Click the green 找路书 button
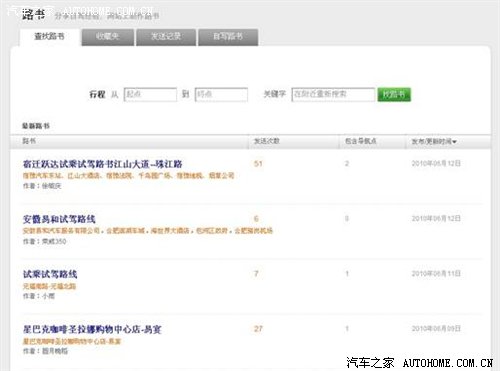This screenshot has height=371, width=500. tap(394, 94)
